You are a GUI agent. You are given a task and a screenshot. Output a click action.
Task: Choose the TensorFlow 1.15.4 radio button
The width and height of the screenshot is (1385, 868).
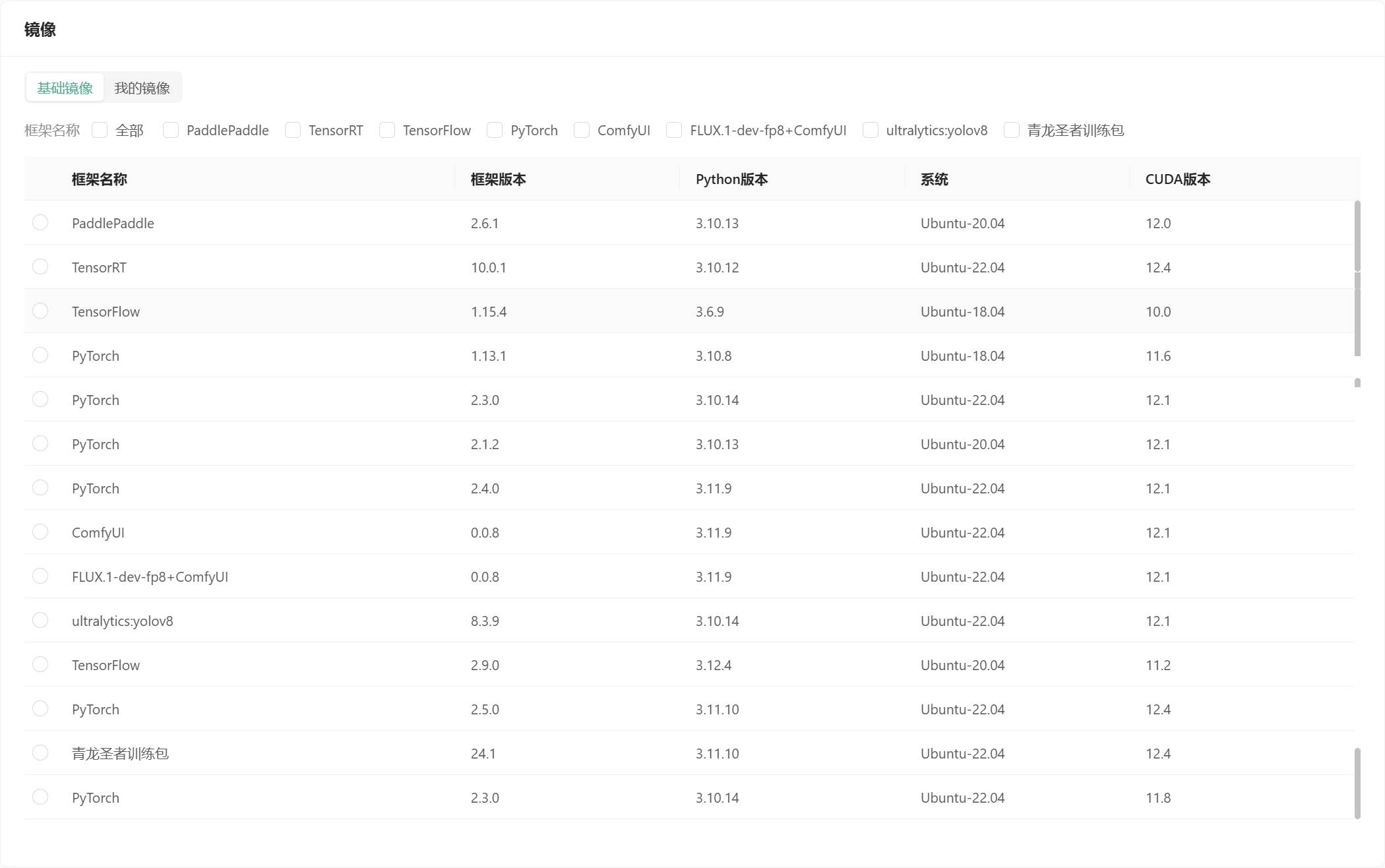40,311
